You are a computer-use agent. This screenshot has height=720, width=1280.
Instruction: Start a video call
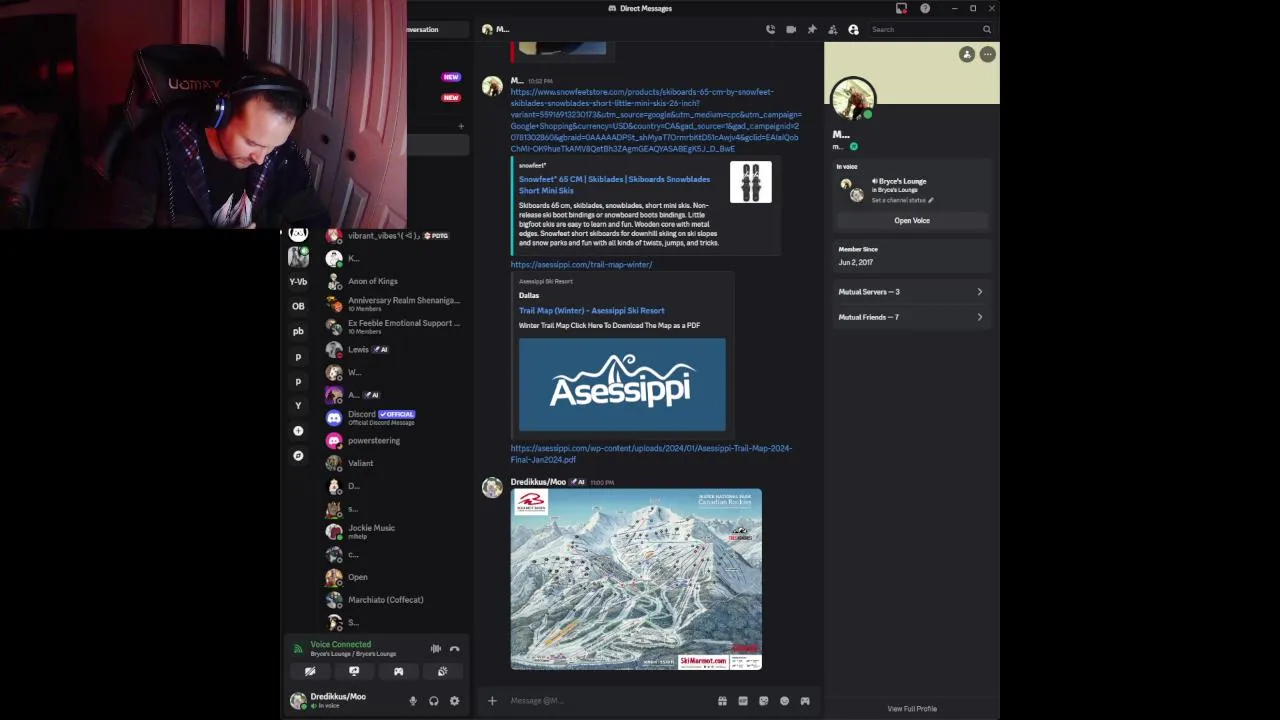click(x=791, y=30)
